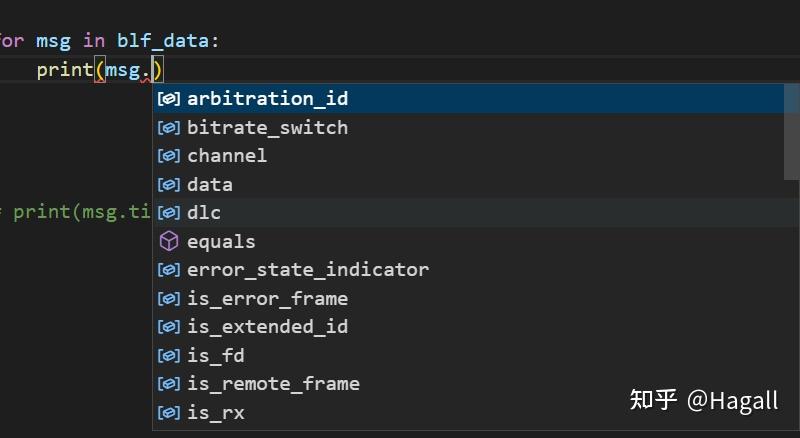
Task: Click the variable icon beside arbitration_id
Action: tap(168, 99)
